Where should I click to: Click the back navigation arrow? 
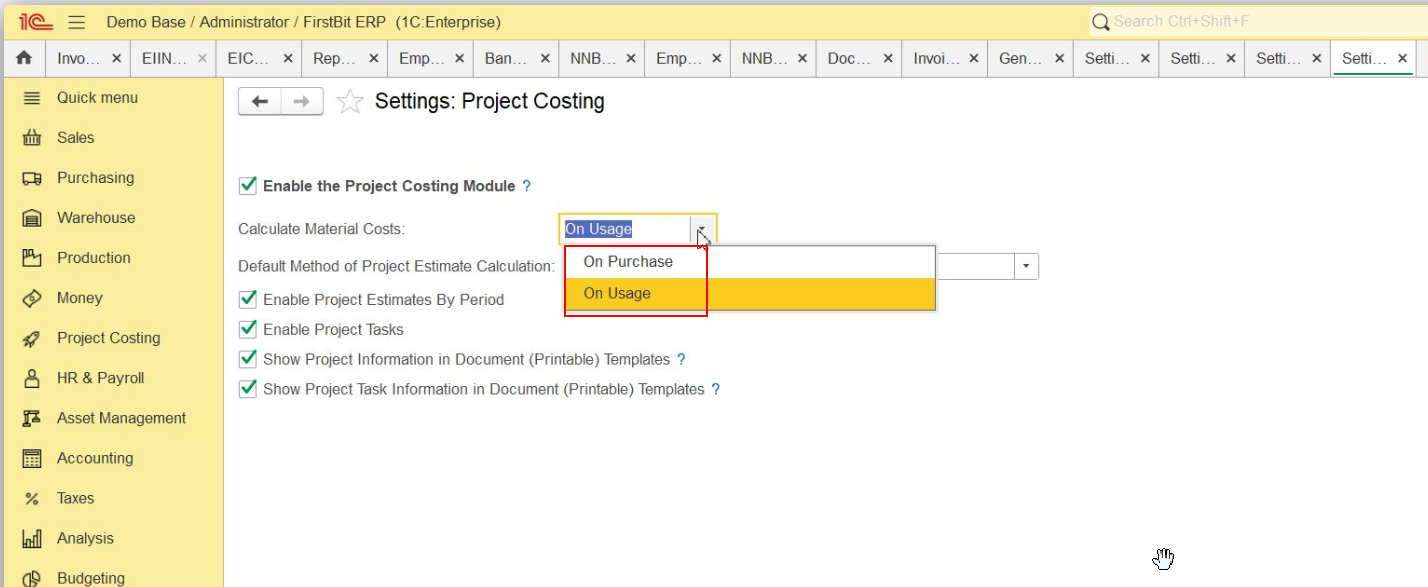point(260,101)
